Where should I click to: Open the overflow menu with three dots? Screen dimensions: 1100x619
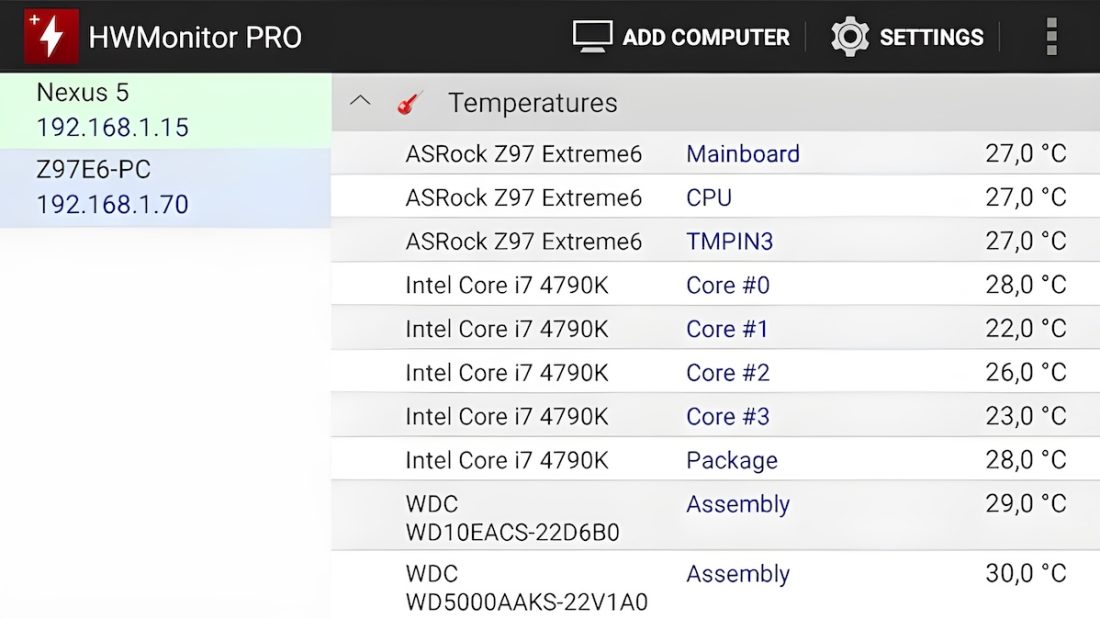tap(1051, 36)
